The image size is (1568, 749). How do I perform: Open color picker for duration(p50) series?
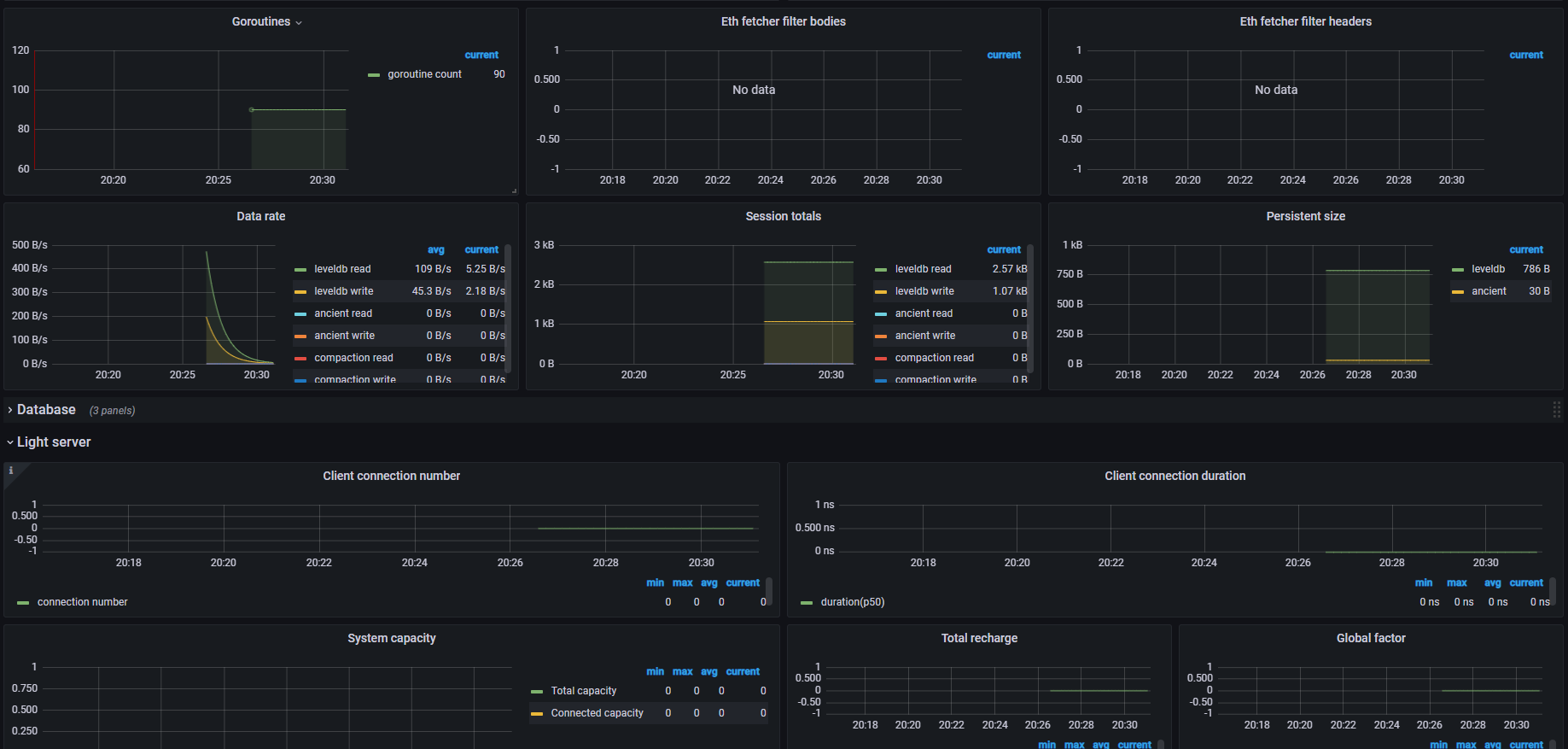point(807,603)
